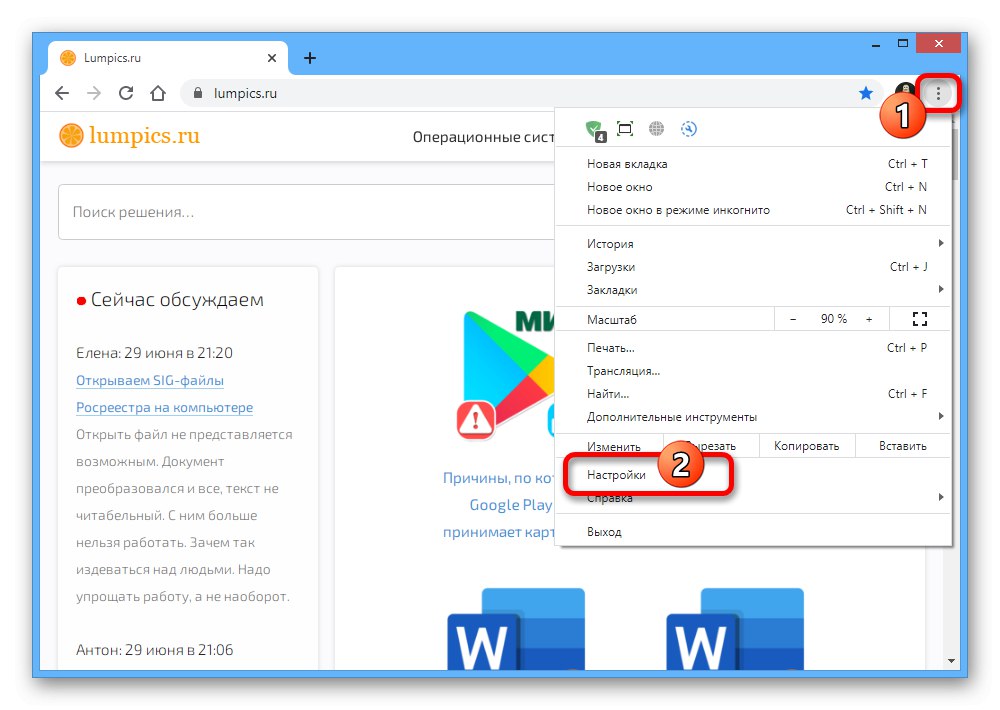Viewport: 1000px width, 710px height.
Task: Click the Копировать button
Action: coord(807,445)
